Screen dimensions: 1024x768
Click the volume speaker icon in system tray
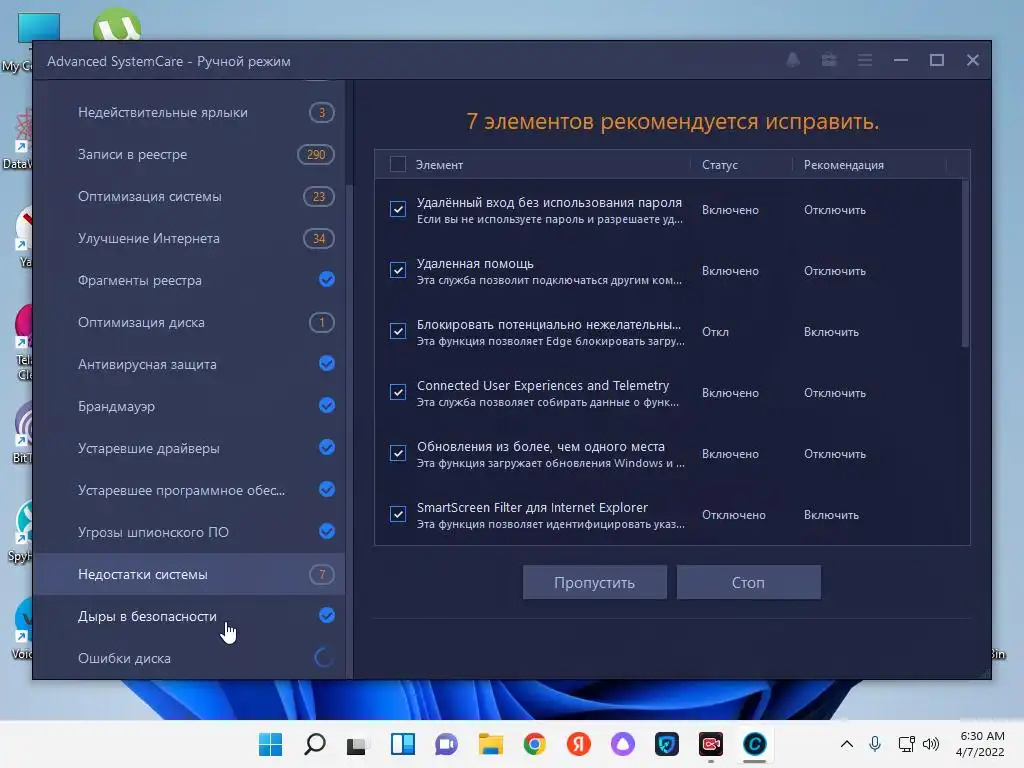click(x=931, y=743)
